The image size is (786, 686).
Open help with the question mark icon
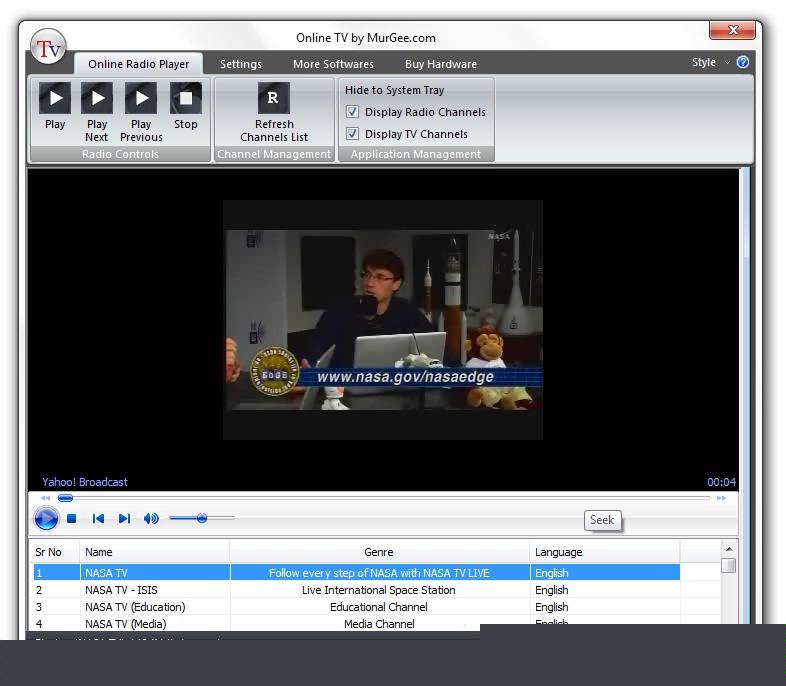[743, 62]
